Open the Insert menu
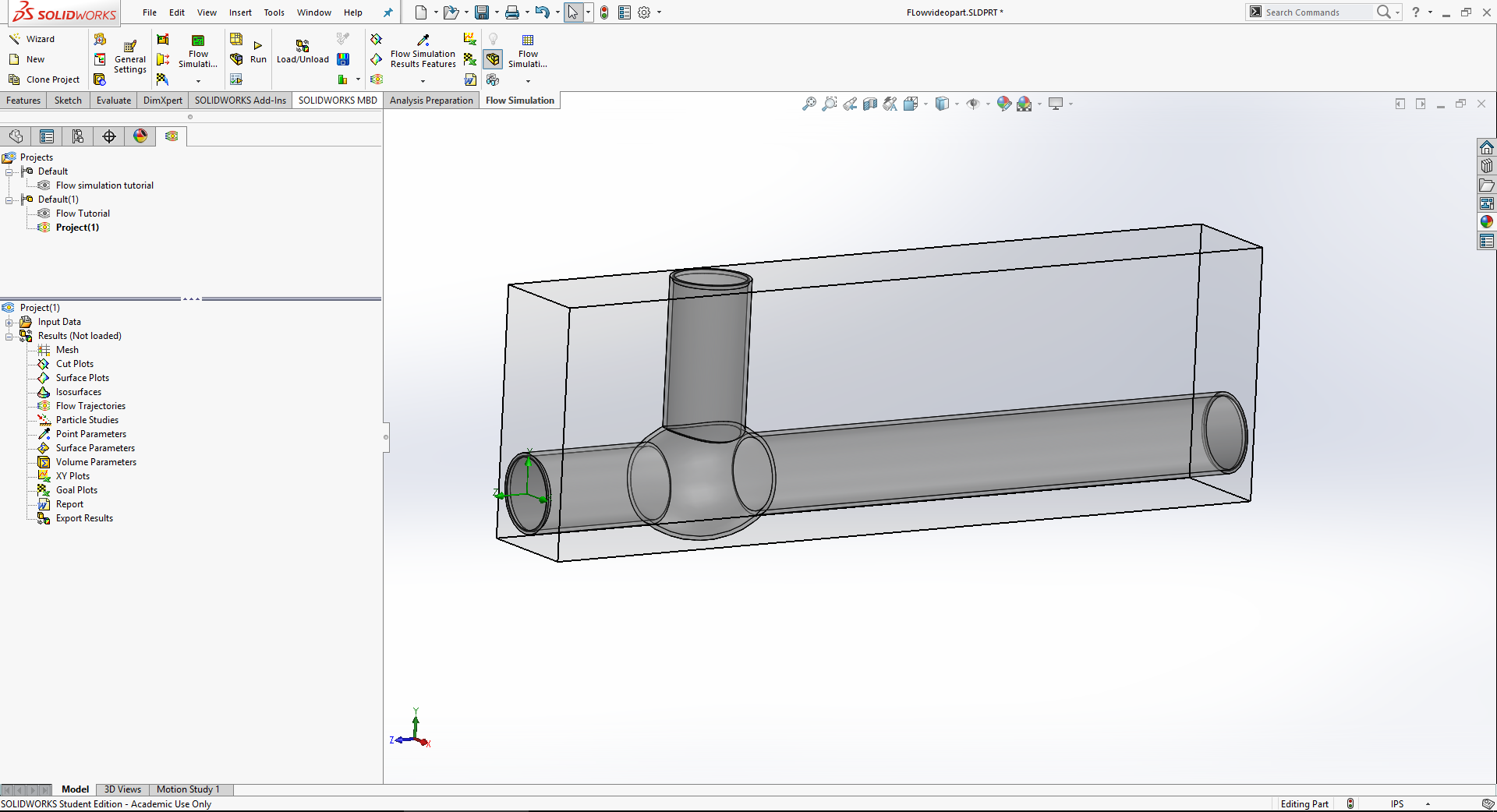The height and width of the screenshot is (812, 1497). pyautogui.click(x=240, y=12)
